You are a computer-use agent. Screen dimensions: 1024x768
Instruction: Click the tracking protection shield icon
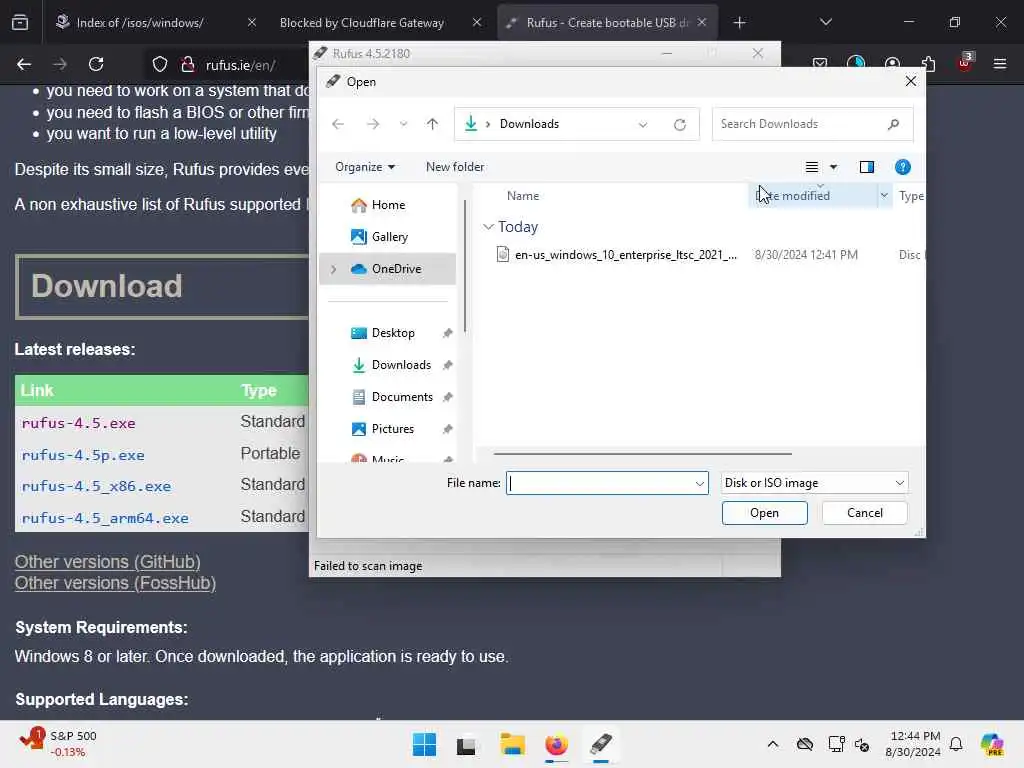pyautogui.click(x=160, y=65)
